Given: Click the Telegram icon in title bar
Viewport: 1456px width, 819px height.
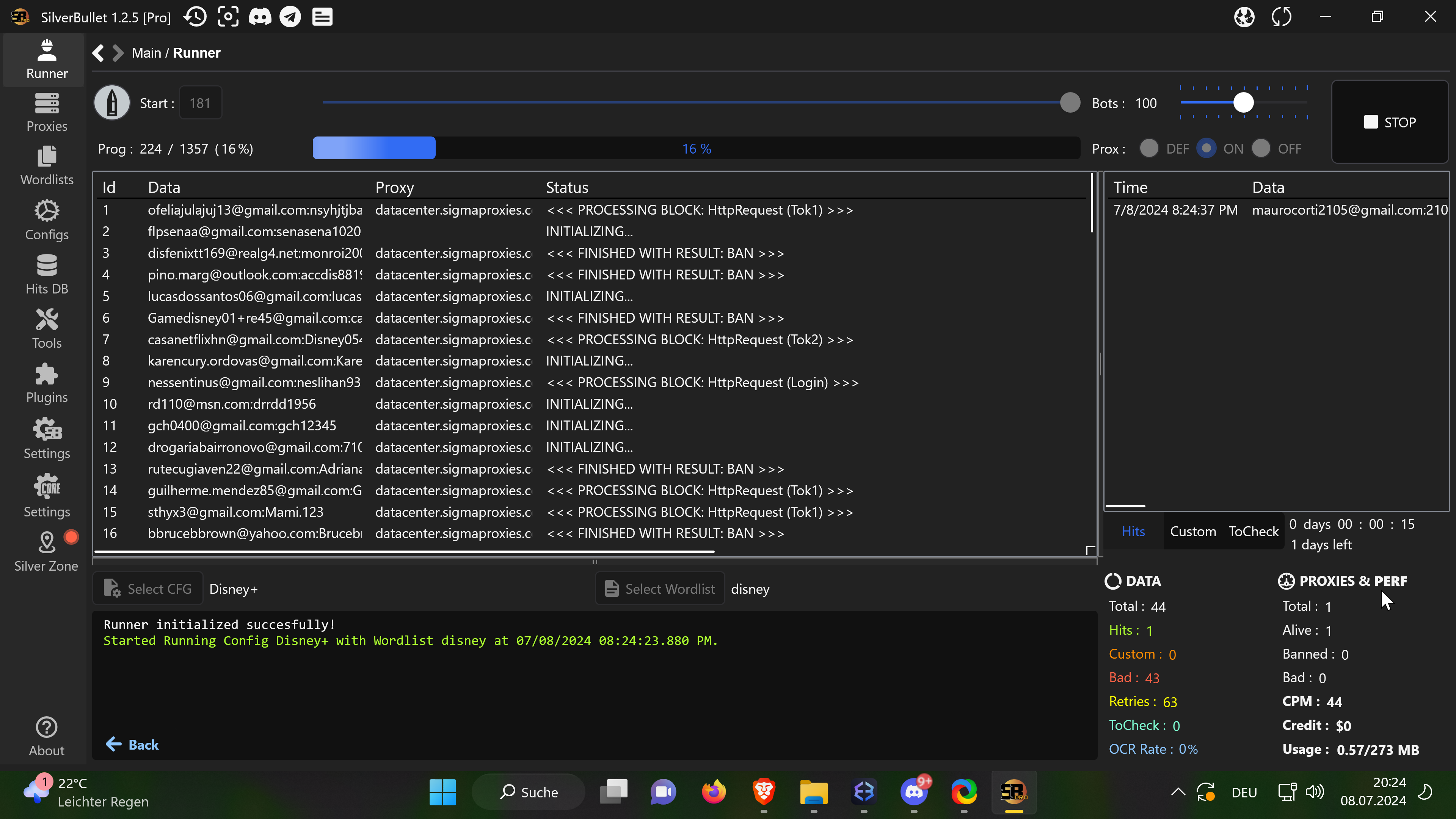Looking at the screenshot, I should pyautogui.click(x=290, y=17).
